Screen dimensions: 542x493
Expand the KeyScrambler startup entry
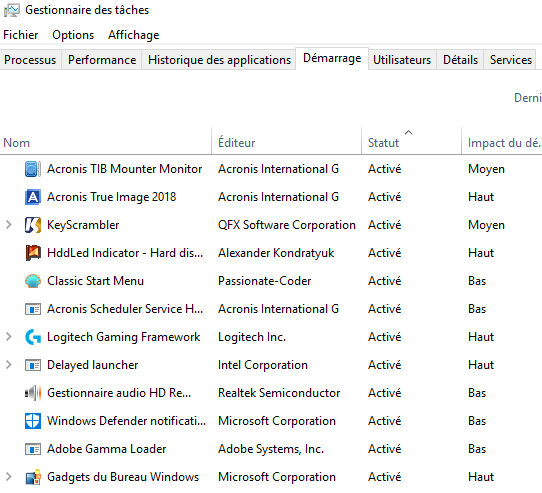point(9,225)
